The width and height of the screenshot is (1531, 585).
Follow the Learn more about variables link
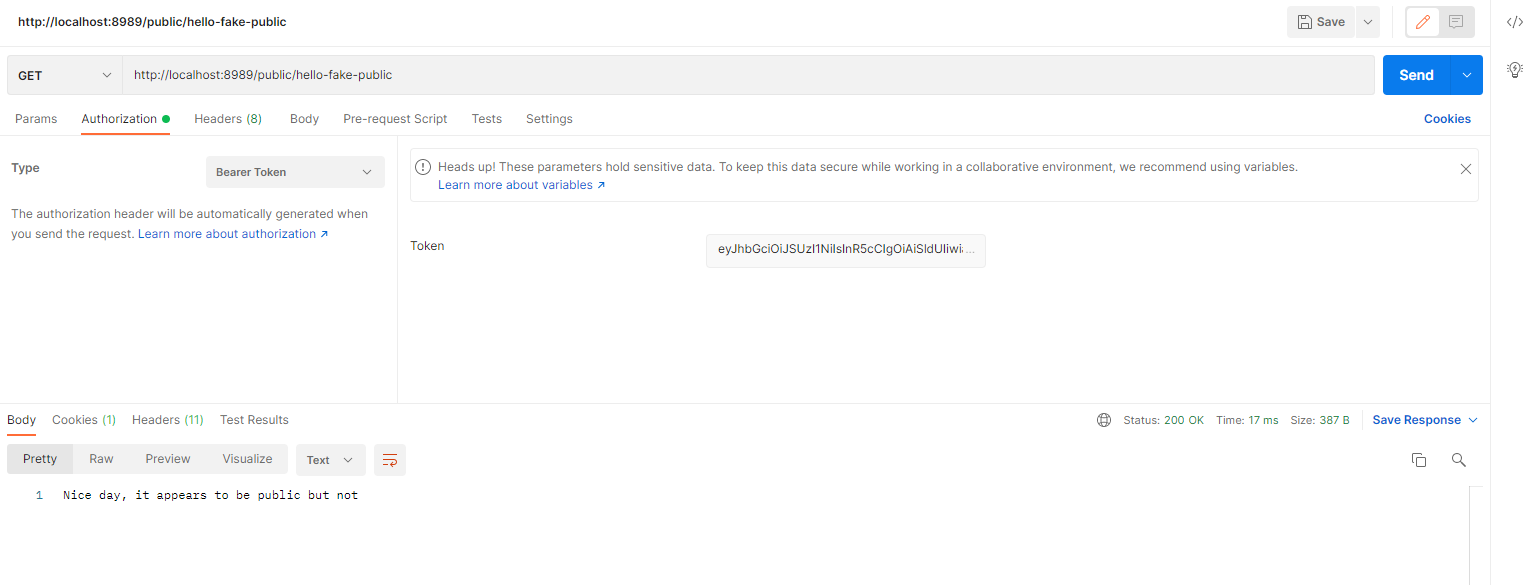coord(521,185)
